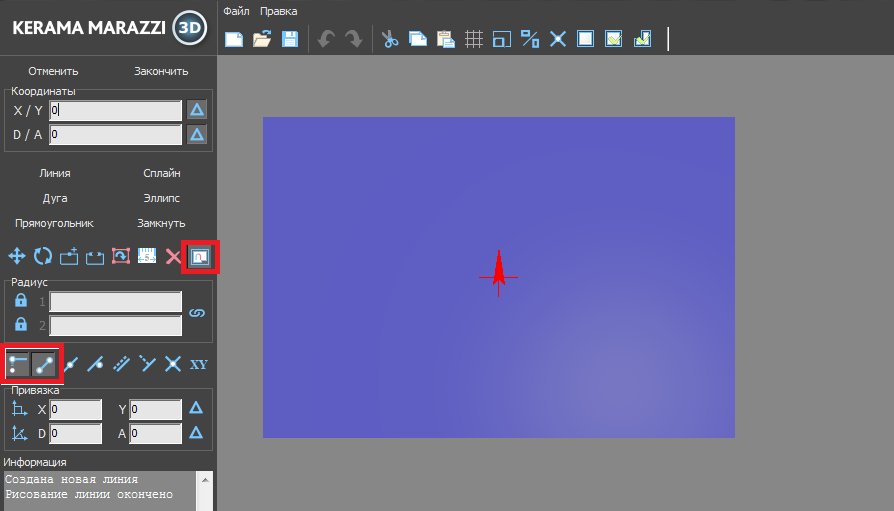This screenshot has width=894, height=511.
Task: Click the undo arrow
Action: tap(326, 39)
